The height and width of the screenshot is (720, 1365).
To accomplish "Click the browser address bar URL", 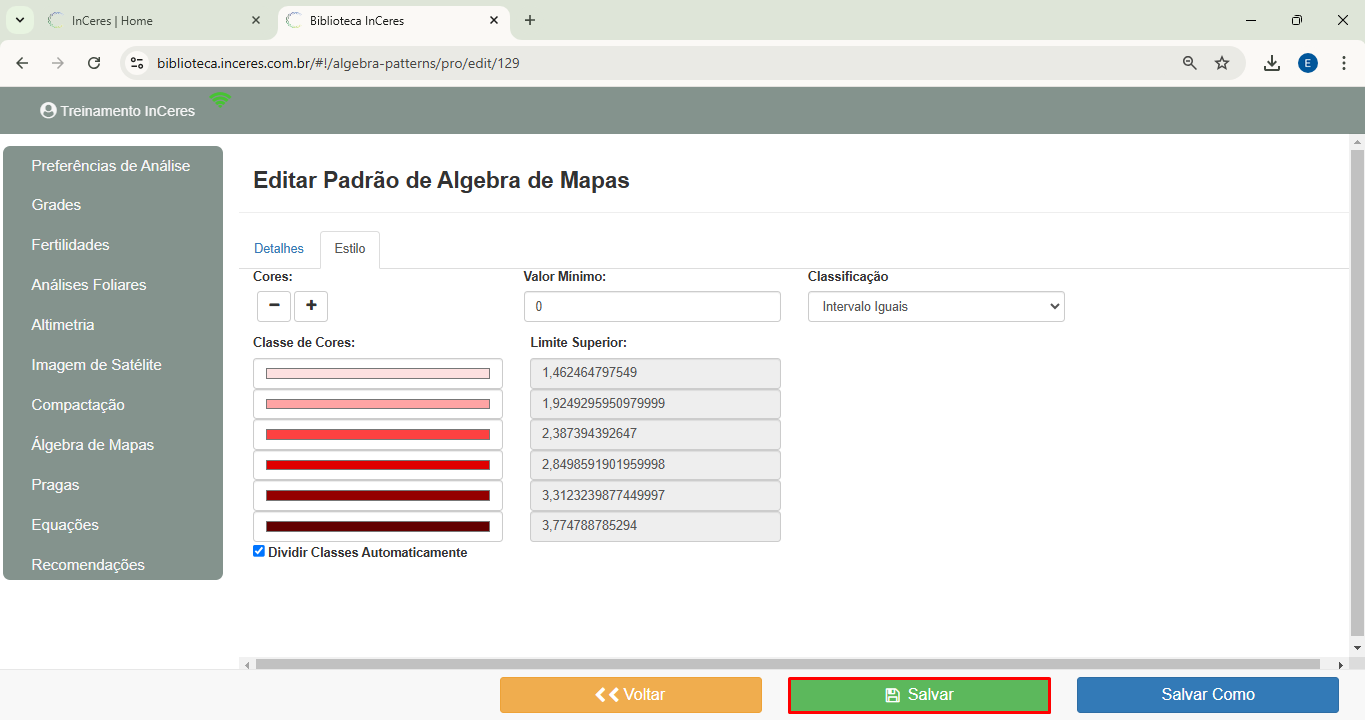I will (338, 63).
